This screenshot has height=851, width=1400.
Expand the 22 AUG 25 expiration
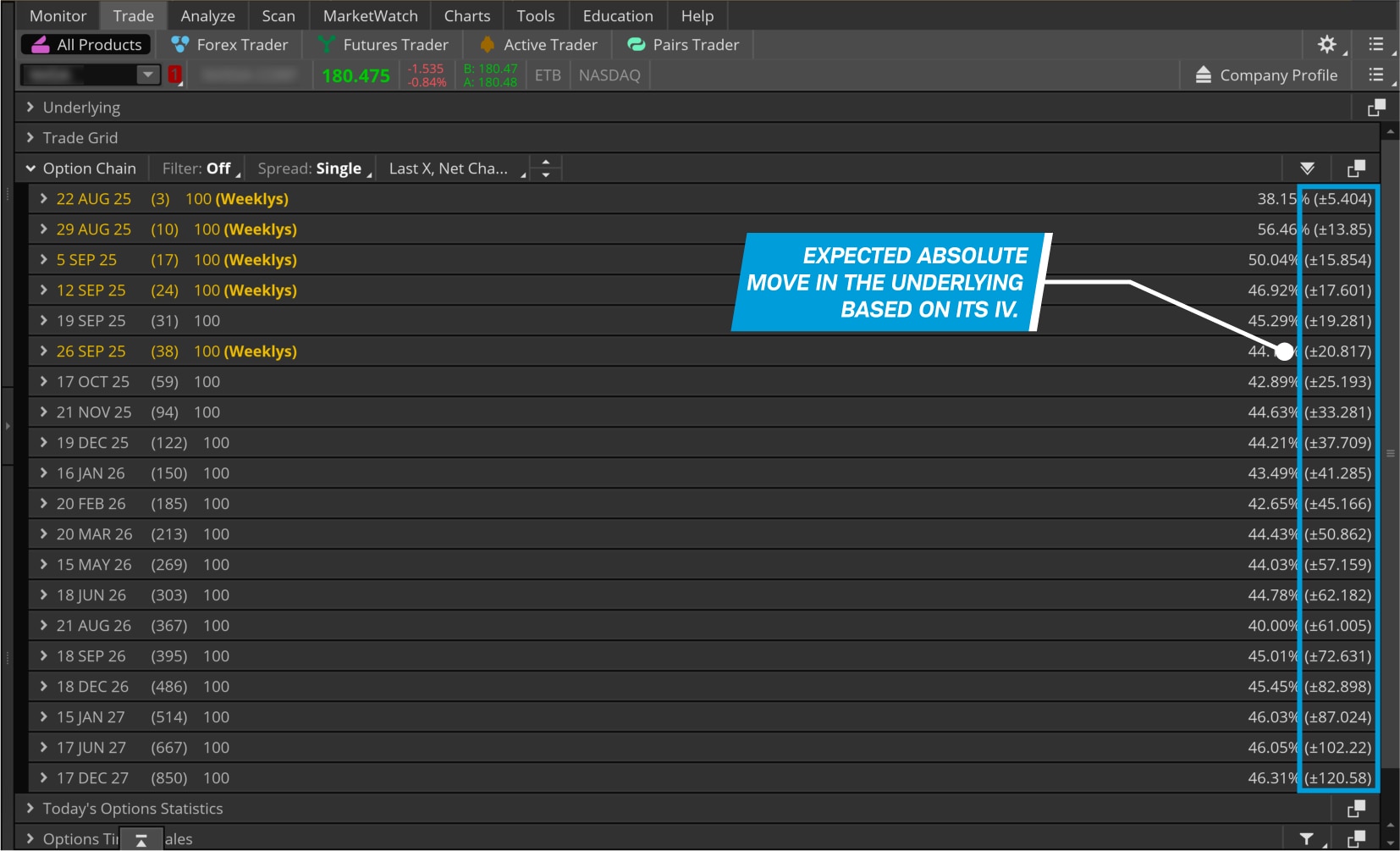pos(44,199)
